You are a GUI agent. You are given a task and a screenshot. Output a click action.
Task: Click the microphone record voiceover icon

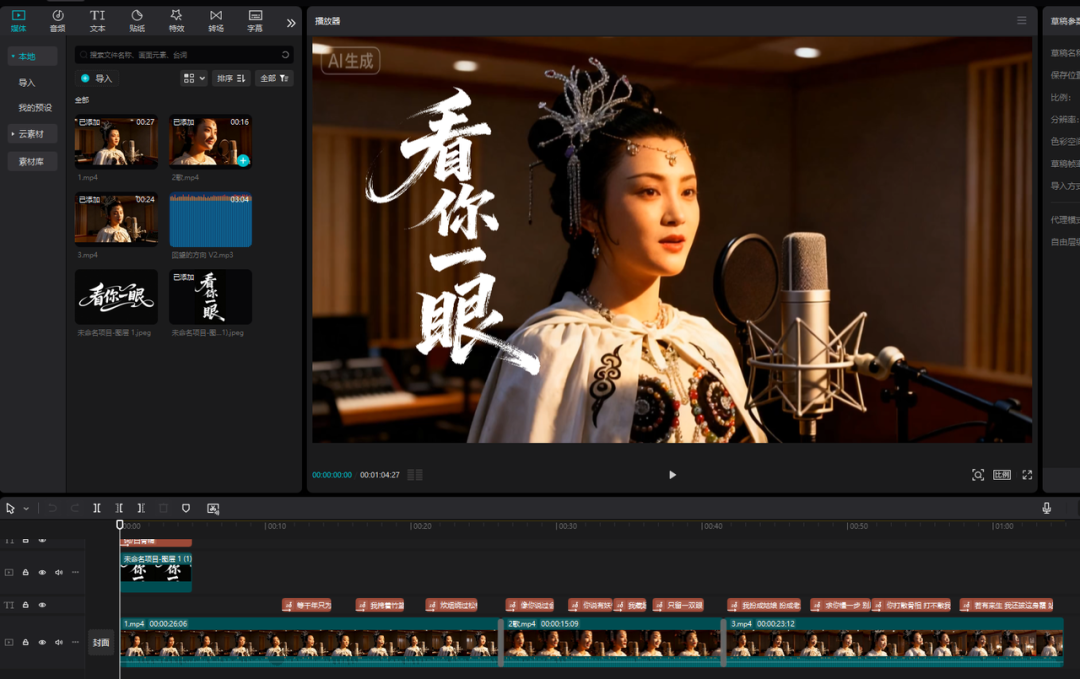pyautogui.click(x=1046, y=508)
